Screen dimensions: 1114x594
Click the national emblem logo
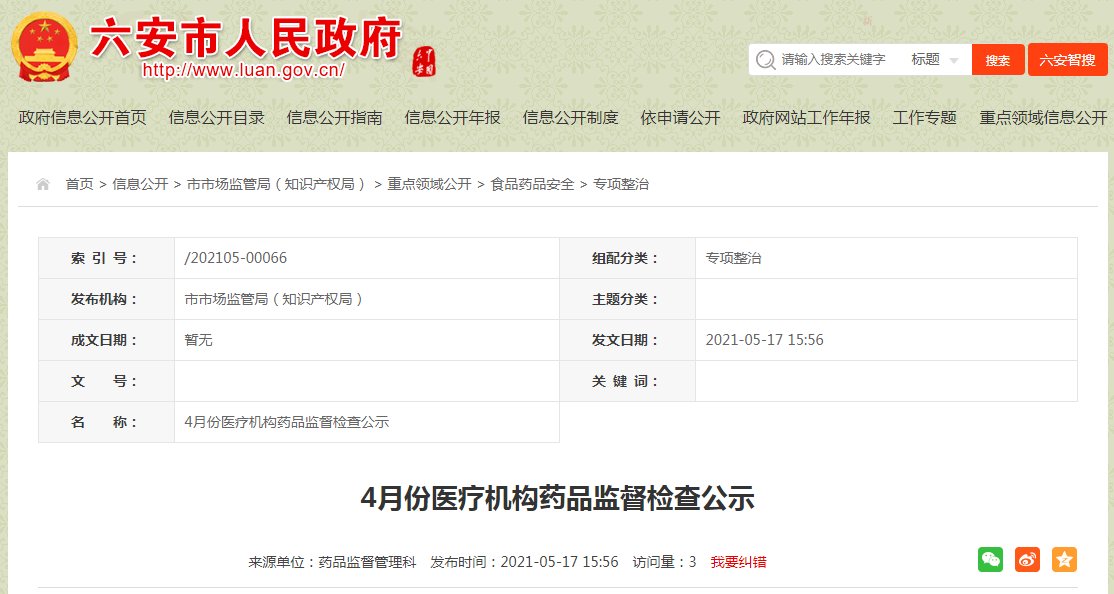(x=44, y=47)
